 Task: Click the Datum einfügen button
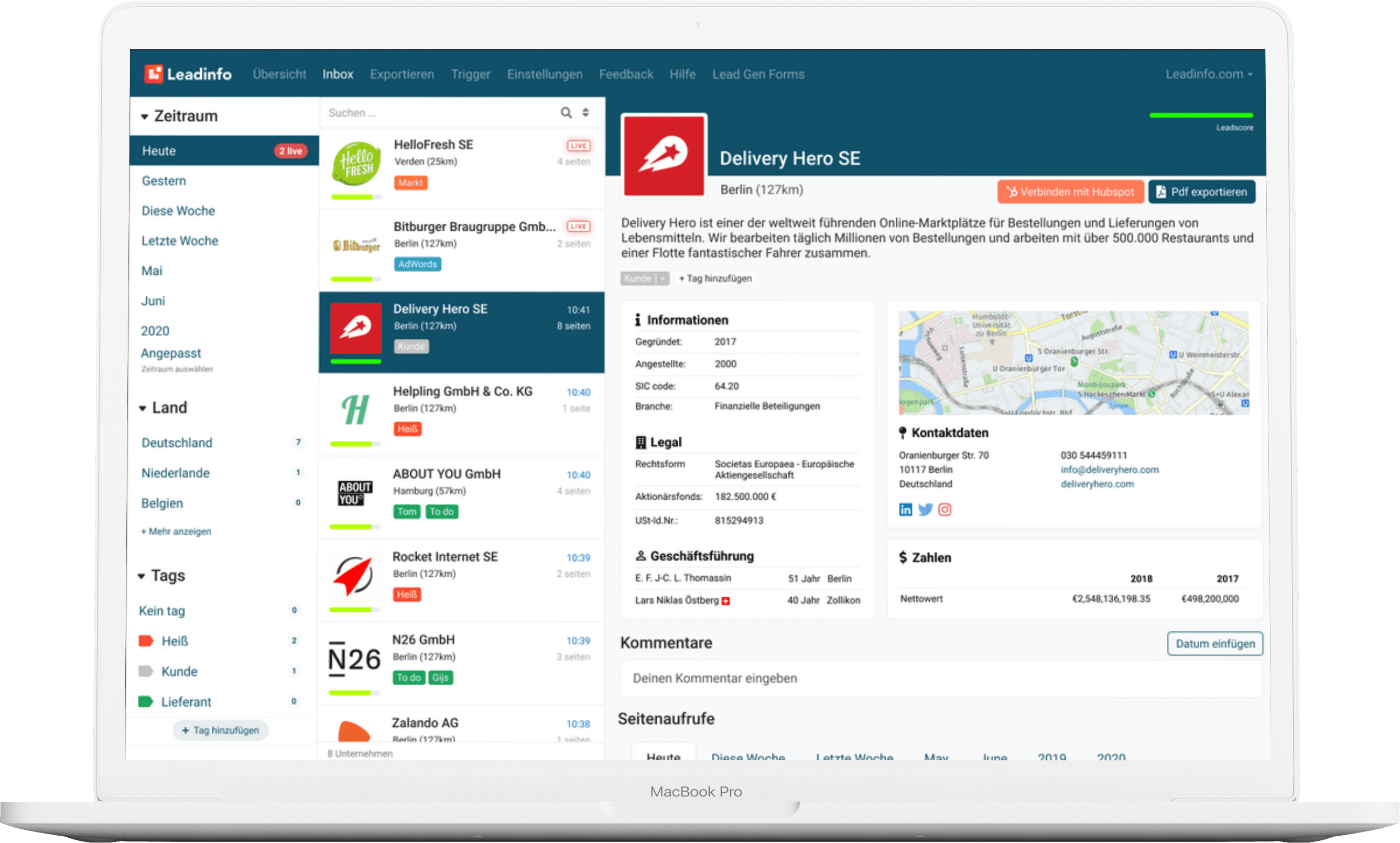(1215, 644)
